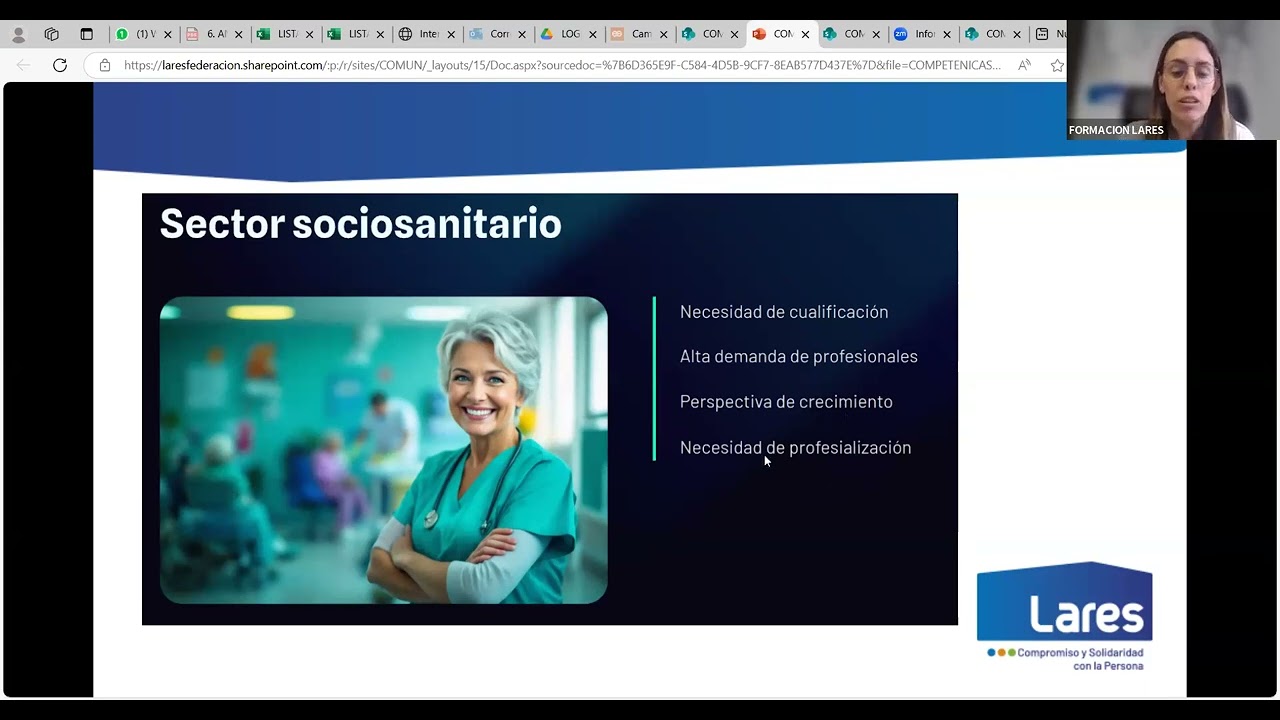Click the SharePoint URL address bar
Screen dimensions: 1280x720
pyautogui.click(x=562, y=65)
